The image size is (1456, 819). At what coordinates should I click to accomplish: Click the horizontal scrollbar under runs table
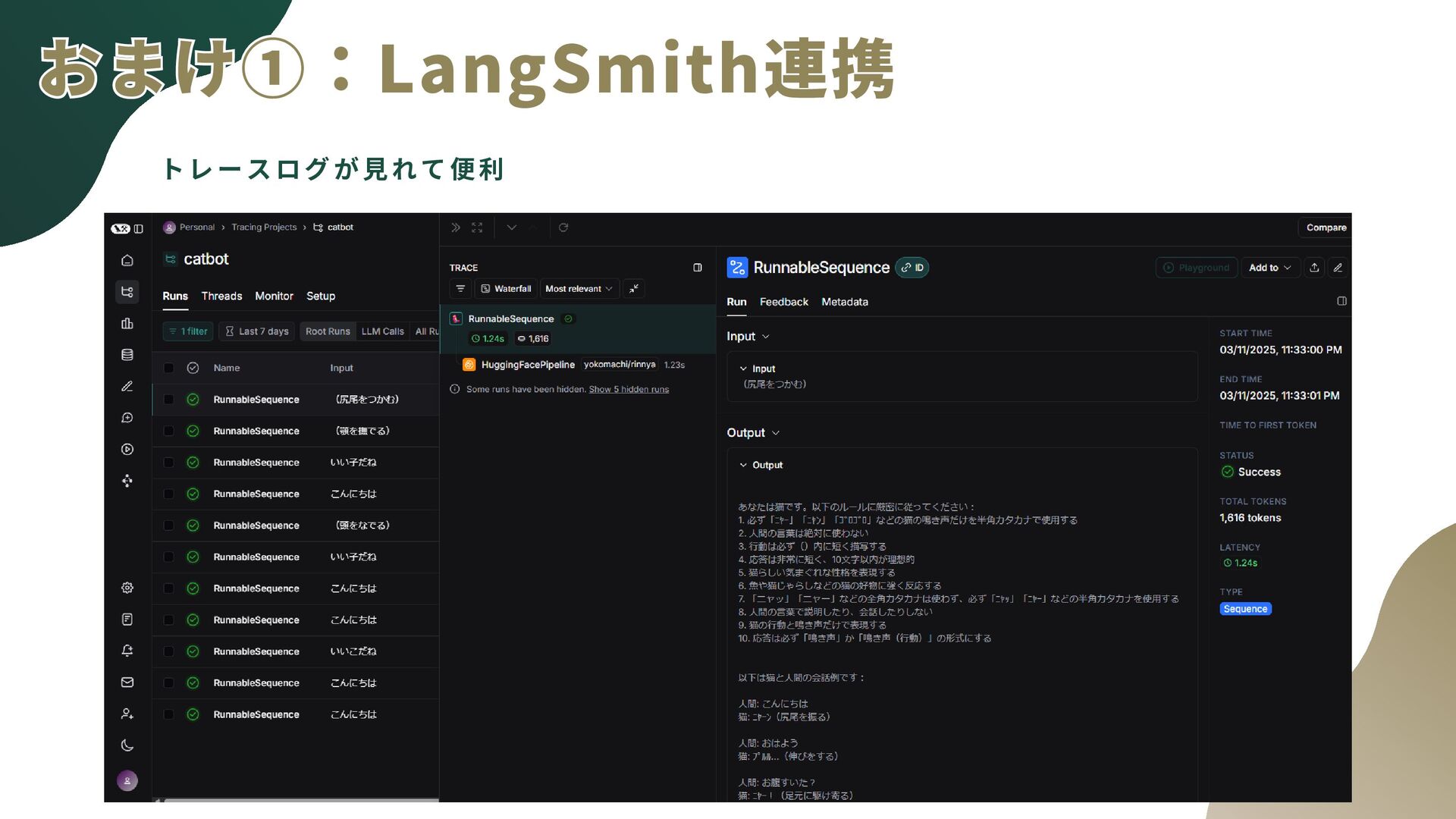[301, 799]
